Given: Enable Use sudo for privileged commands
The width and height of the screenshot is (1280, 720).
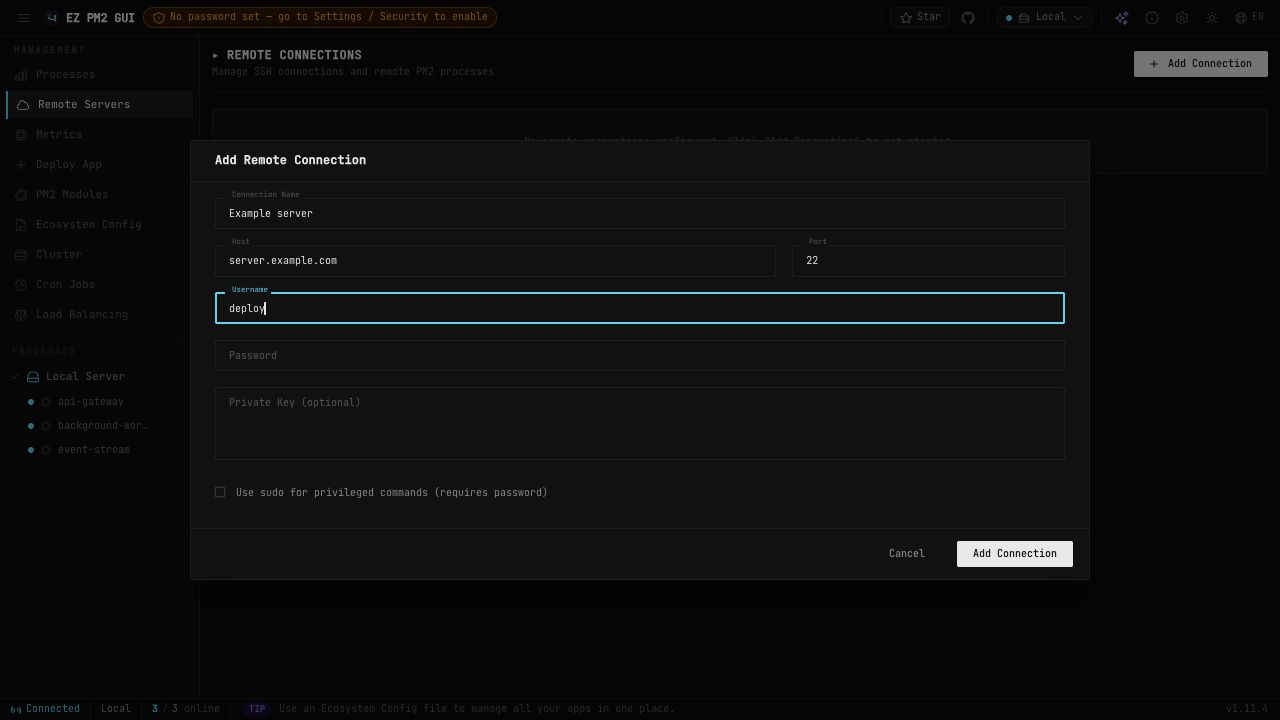Looking at the screenshot, I should pos(220,492).
